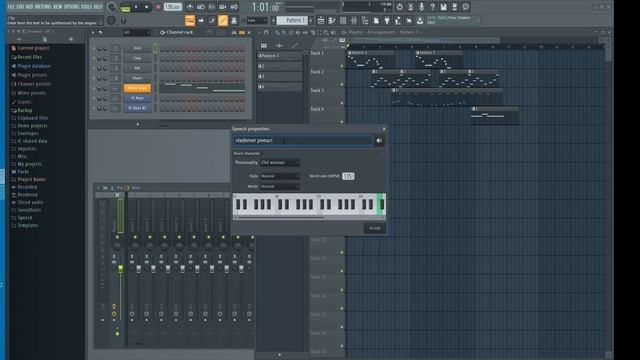Arm the red Record button
Image resolution: width=640 pixels, height=360 pixels.
(158, 7)
